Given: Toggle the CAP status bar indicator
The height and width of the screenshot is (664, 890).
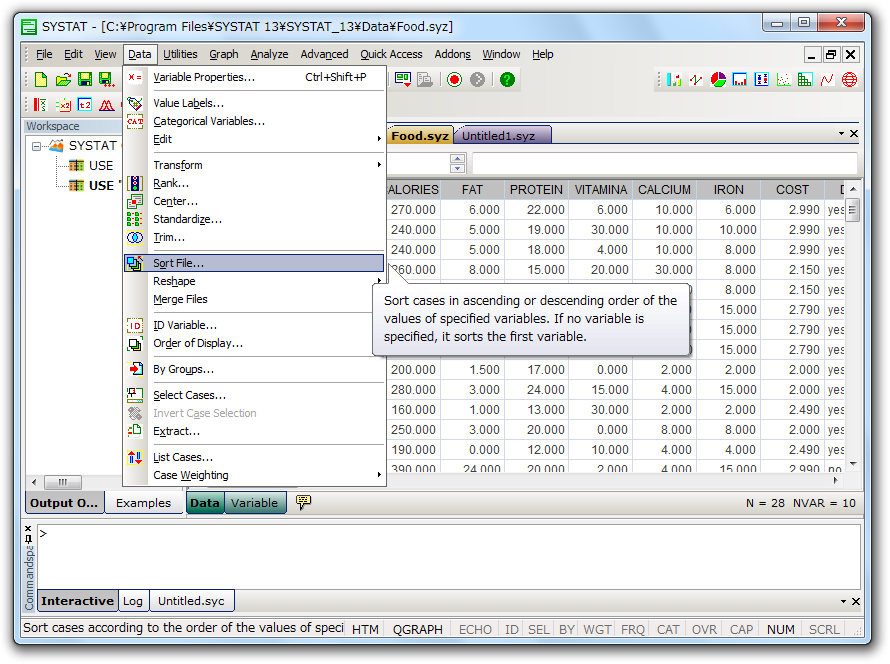Looking at the screenshot, I should (741, 629).
